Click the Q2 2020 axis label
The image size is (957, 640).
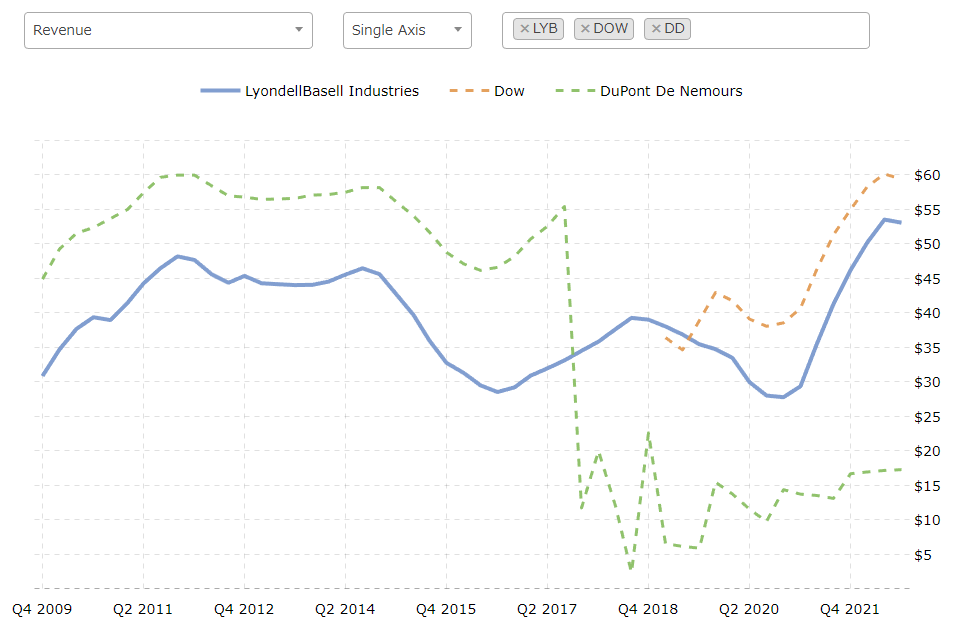749,609
